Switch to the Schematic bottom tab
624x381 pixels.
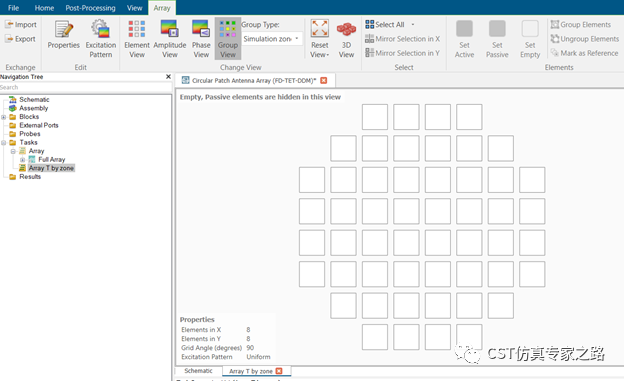click(x=198, y=371)
